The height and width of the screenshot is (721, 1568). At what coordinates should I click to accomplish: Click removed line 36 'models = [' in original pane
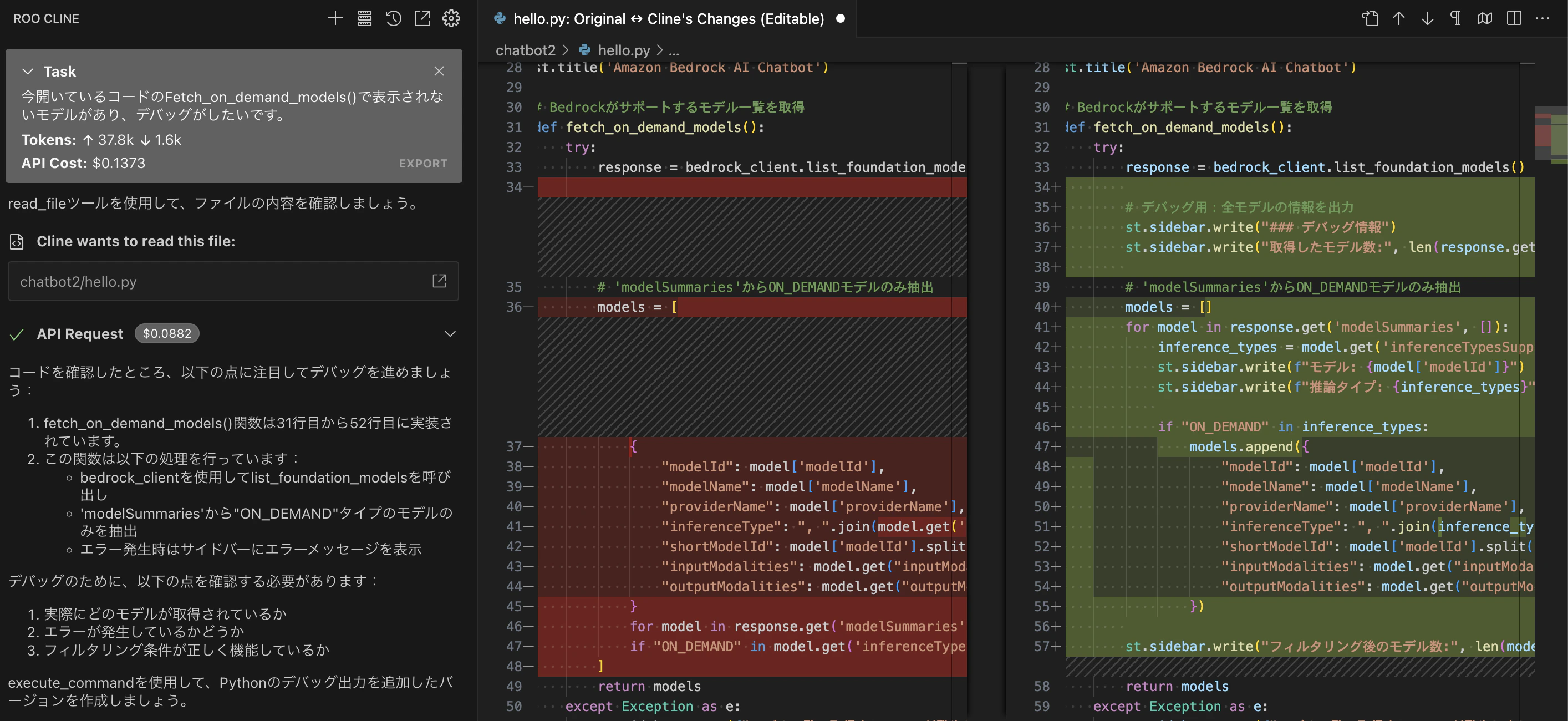(x=637, y=307)
